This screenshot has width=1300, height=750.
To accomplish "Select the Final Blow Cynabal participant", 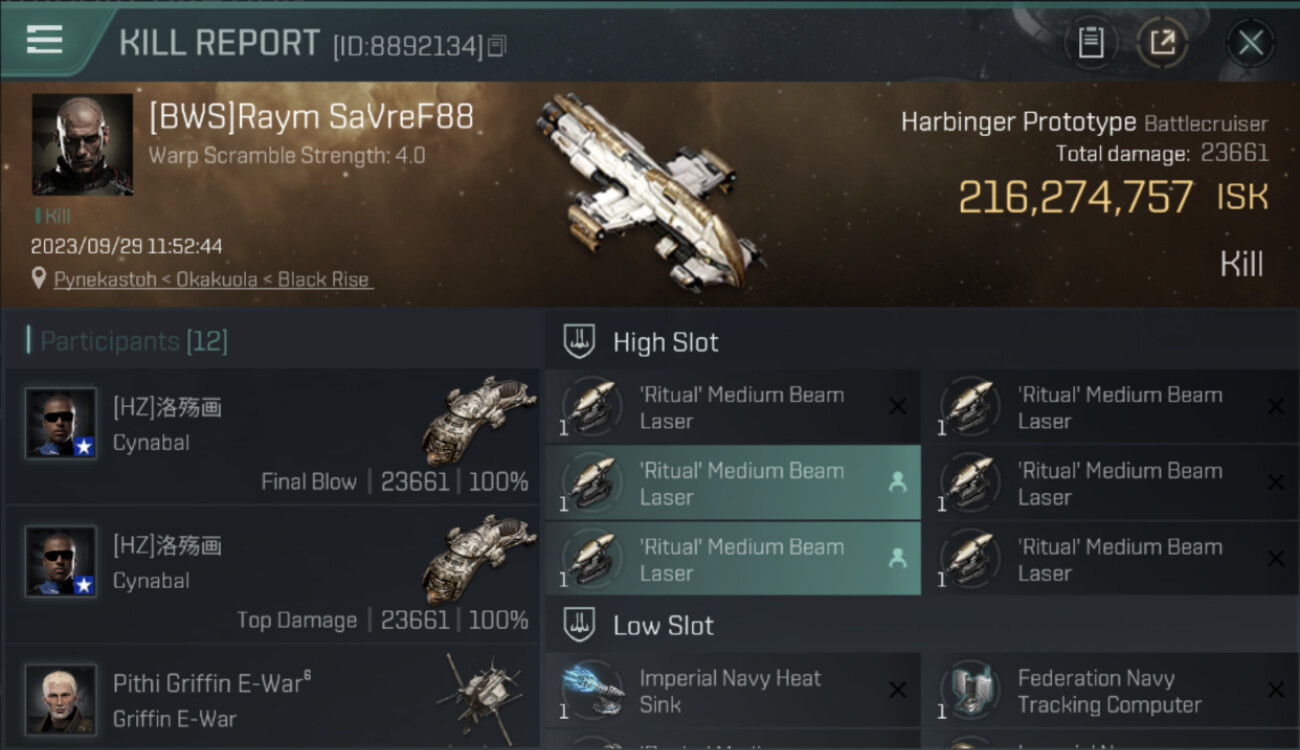I will coord(272,436).
